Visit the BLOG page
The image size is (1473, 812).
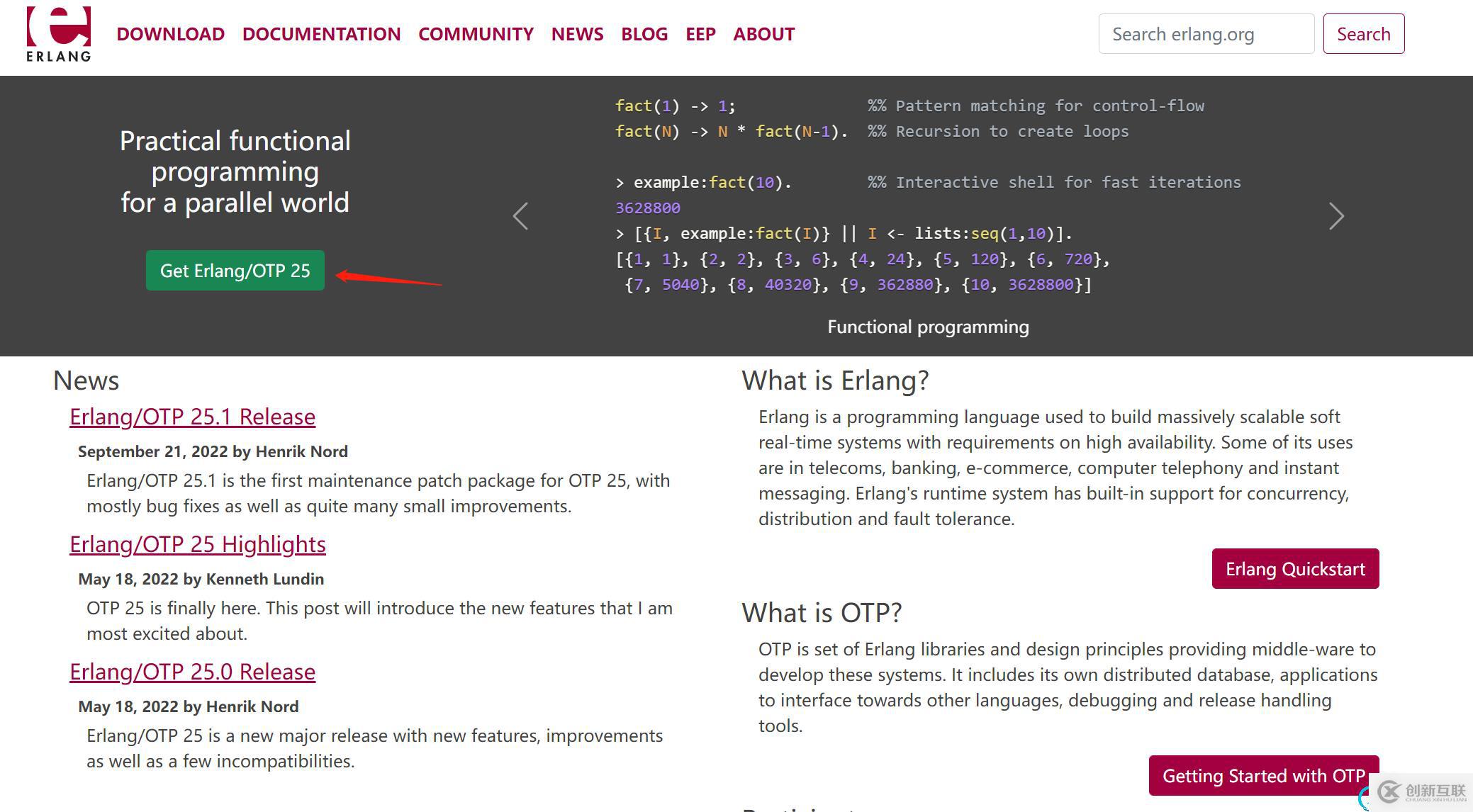coord(644,34)
